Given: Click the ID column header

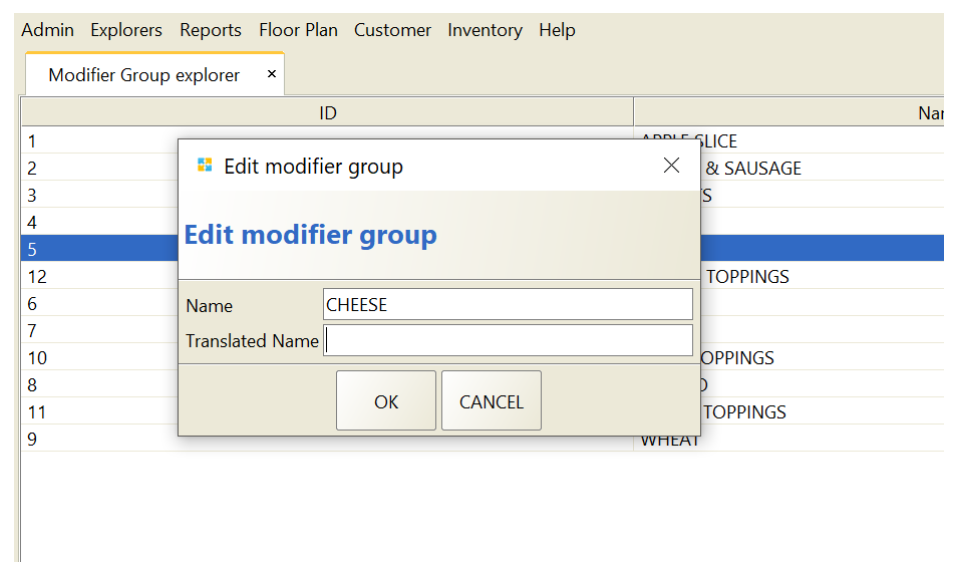Looking at the screenshot, I should tap(327, 113).
